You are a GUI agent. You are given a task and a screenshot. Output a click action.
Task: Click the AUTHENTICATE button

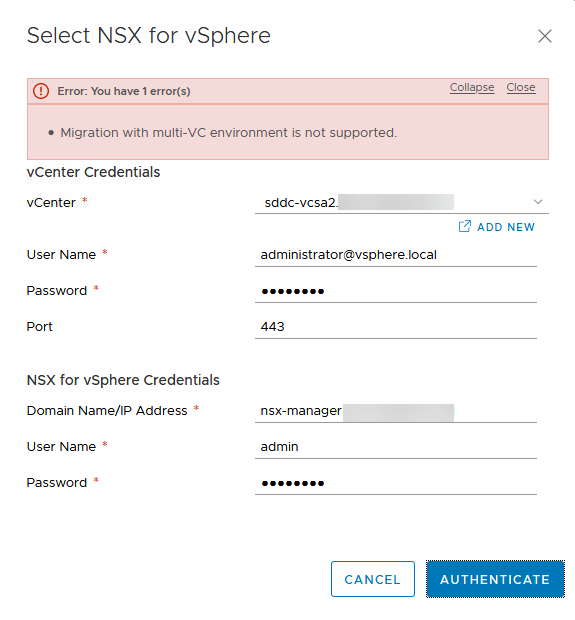point(495,579)
